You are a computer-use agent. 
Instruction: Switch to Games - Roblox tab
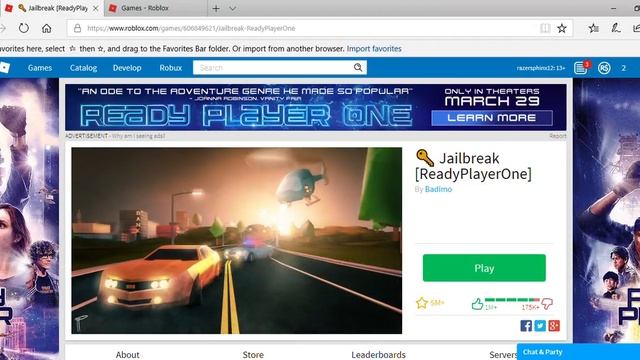pos(156,8)
